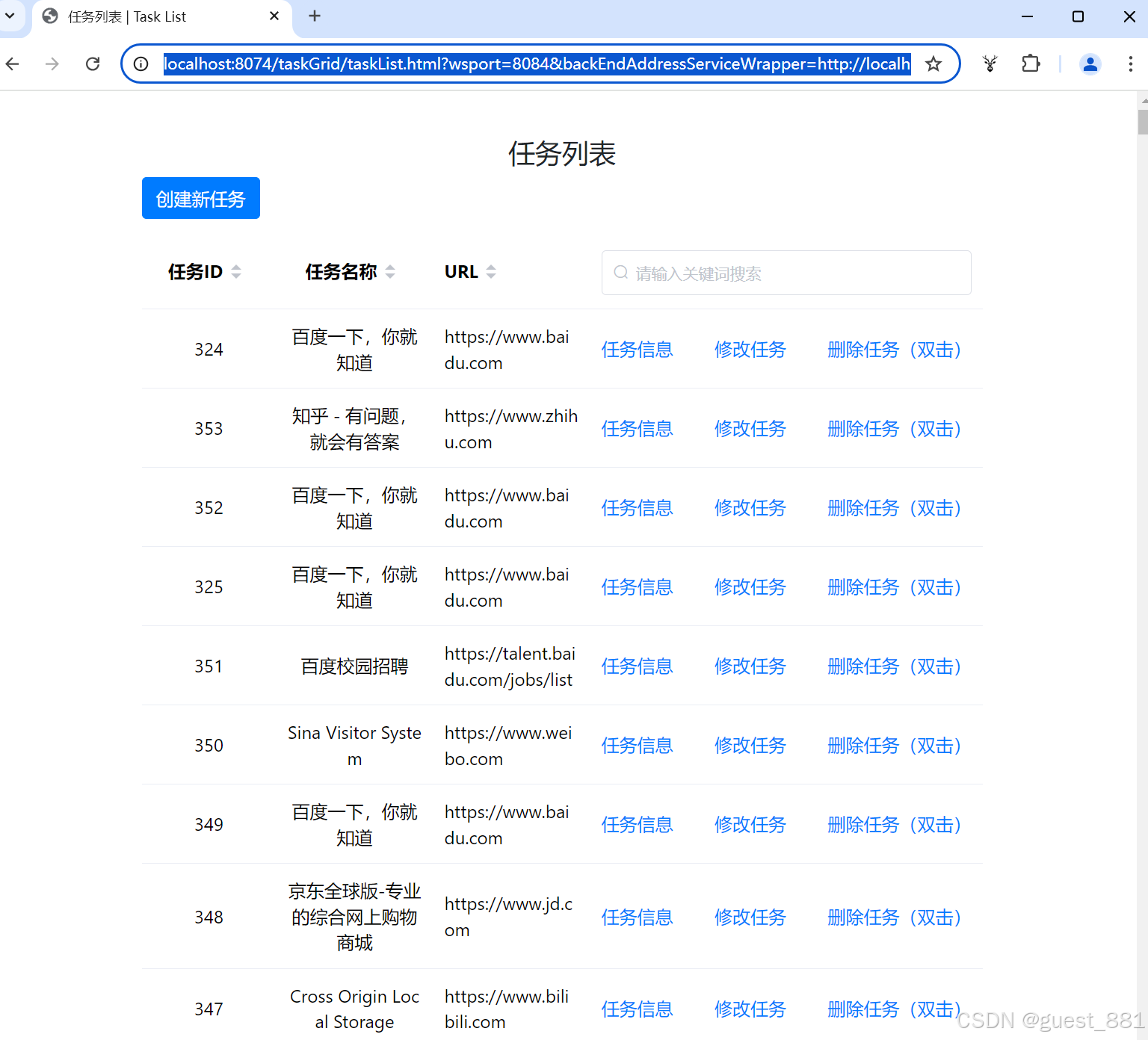Click the vertical scrollbar thumb

click(x=1142, y=122)
